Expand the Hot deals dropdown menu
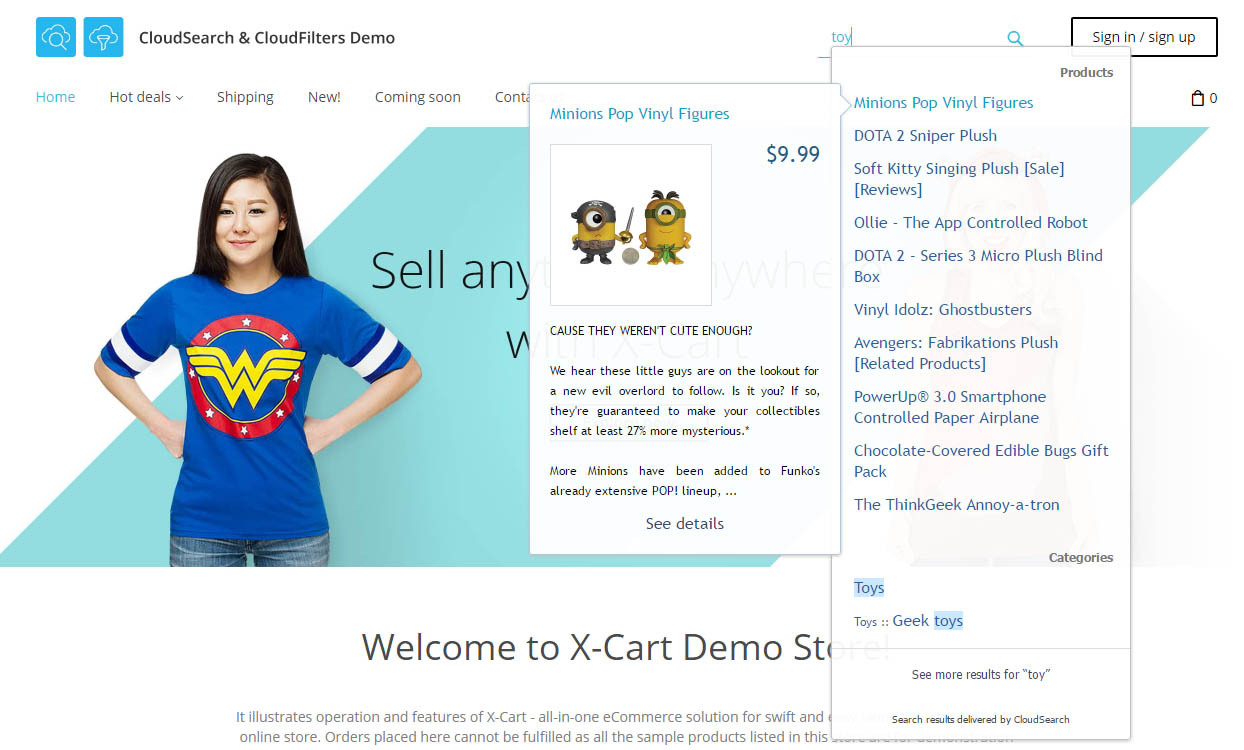 tap(145, 97)
